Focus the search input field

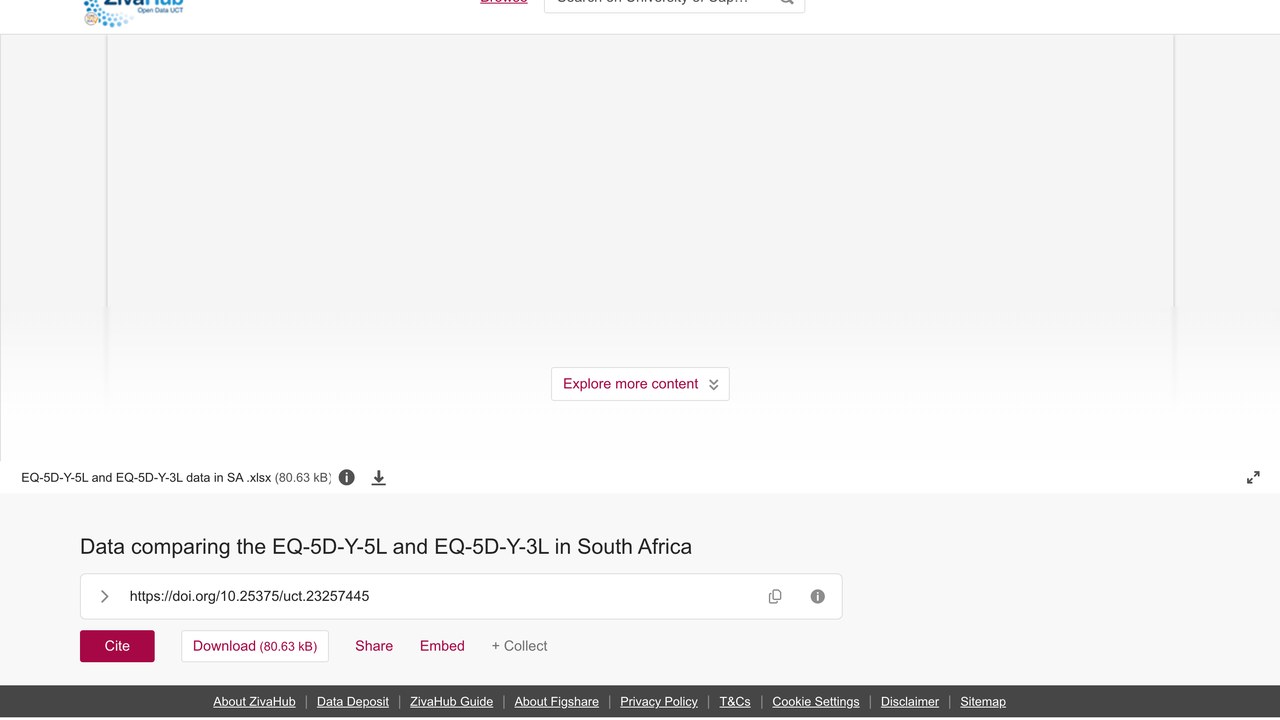click(x=660, y=4)
